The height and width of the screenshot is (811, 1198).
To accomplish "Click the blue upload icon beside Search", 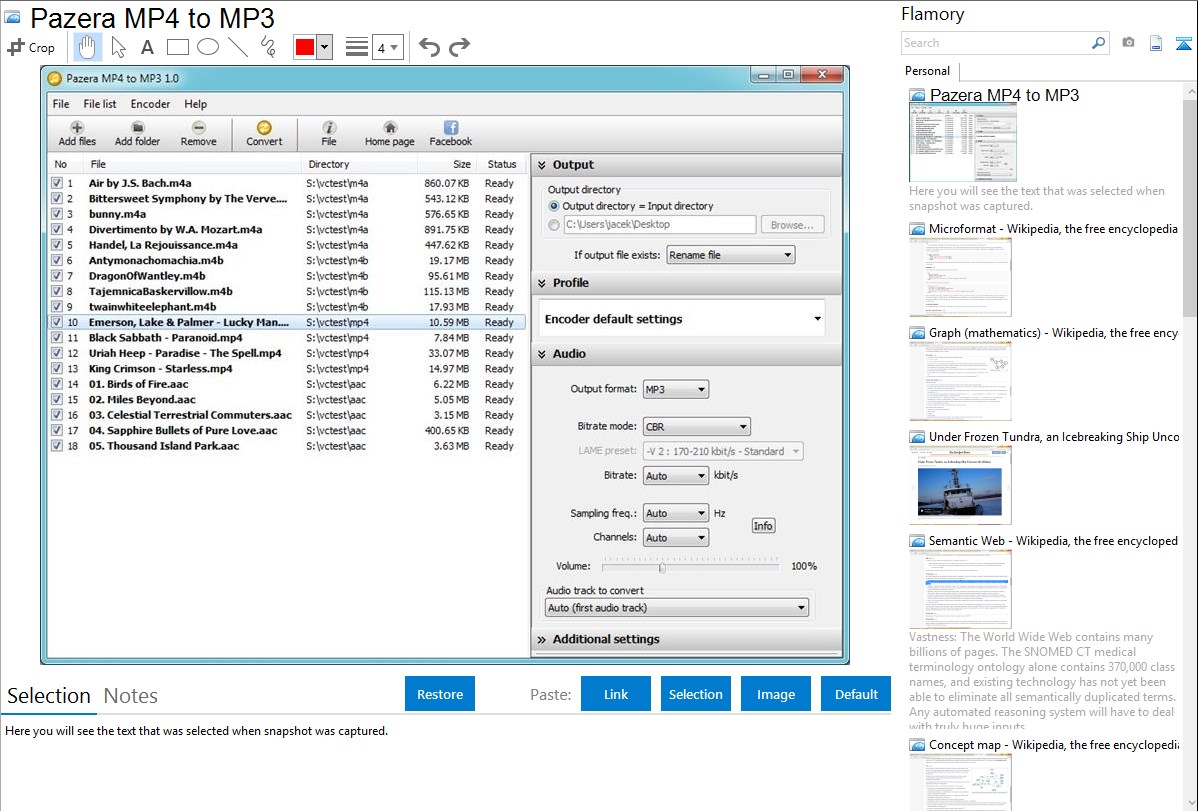I will pos(1183,43).
